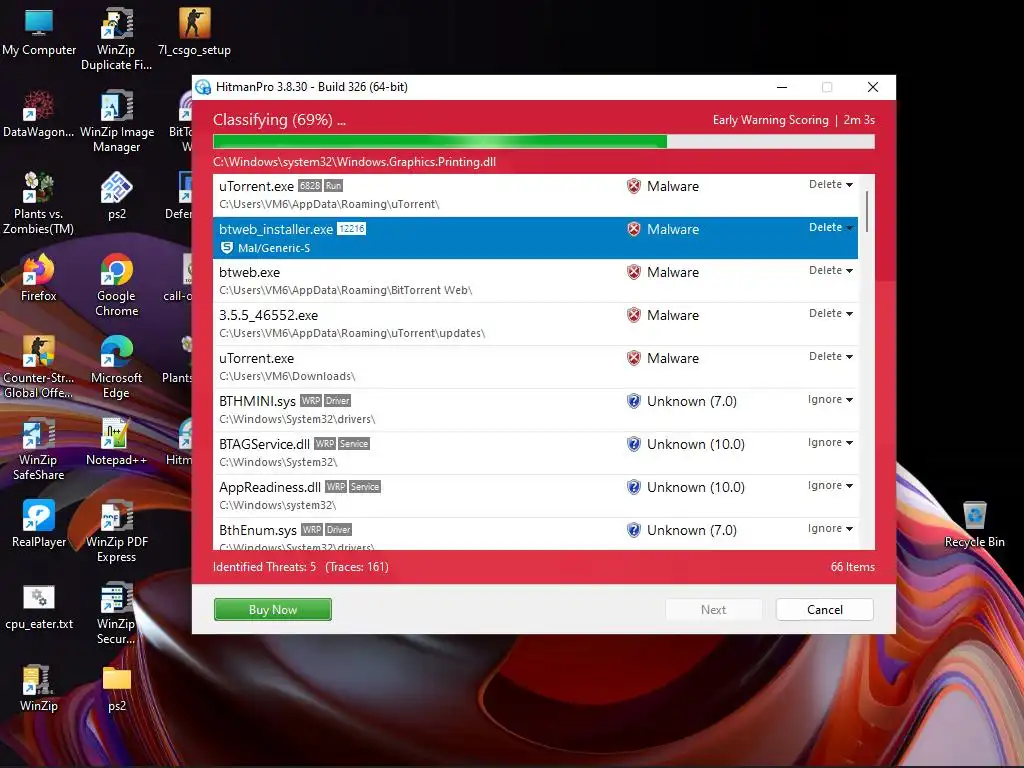Open the ps2 yellow folder
The height and width of the screenshot is (768, 1024).
(x=116, y=688)
